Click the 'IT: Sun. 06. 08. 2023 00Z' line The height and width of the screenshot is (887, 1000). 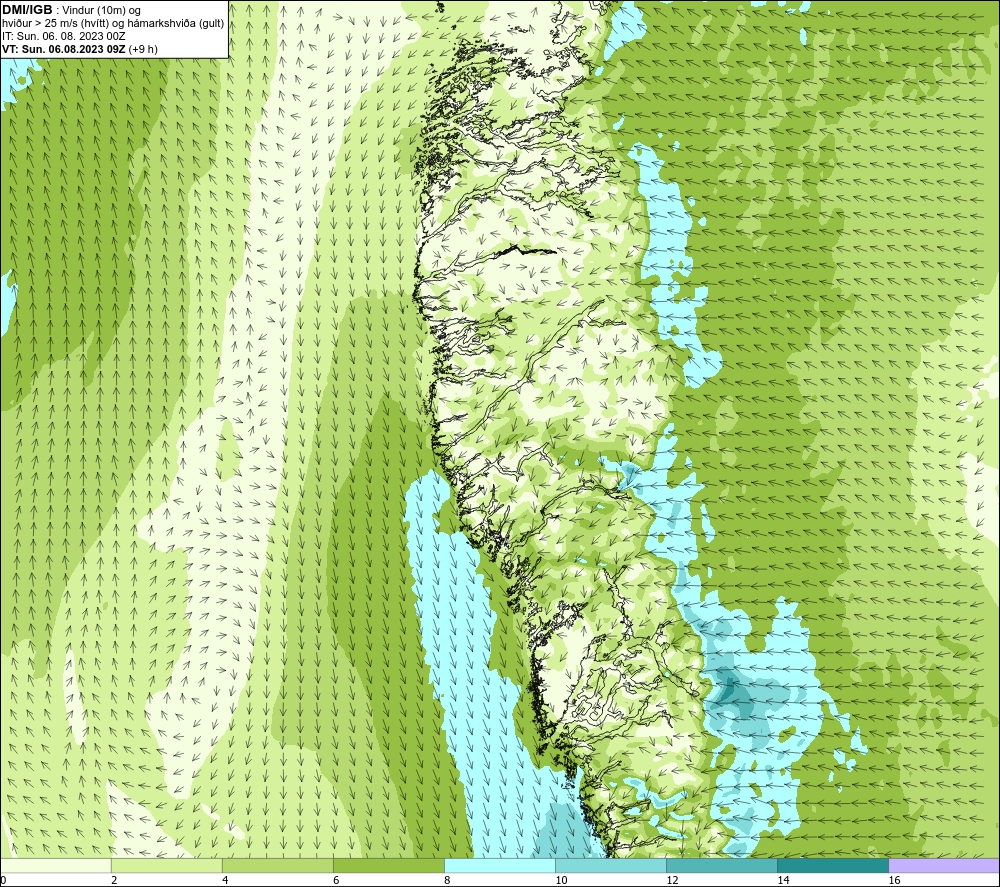coord(64,36)
